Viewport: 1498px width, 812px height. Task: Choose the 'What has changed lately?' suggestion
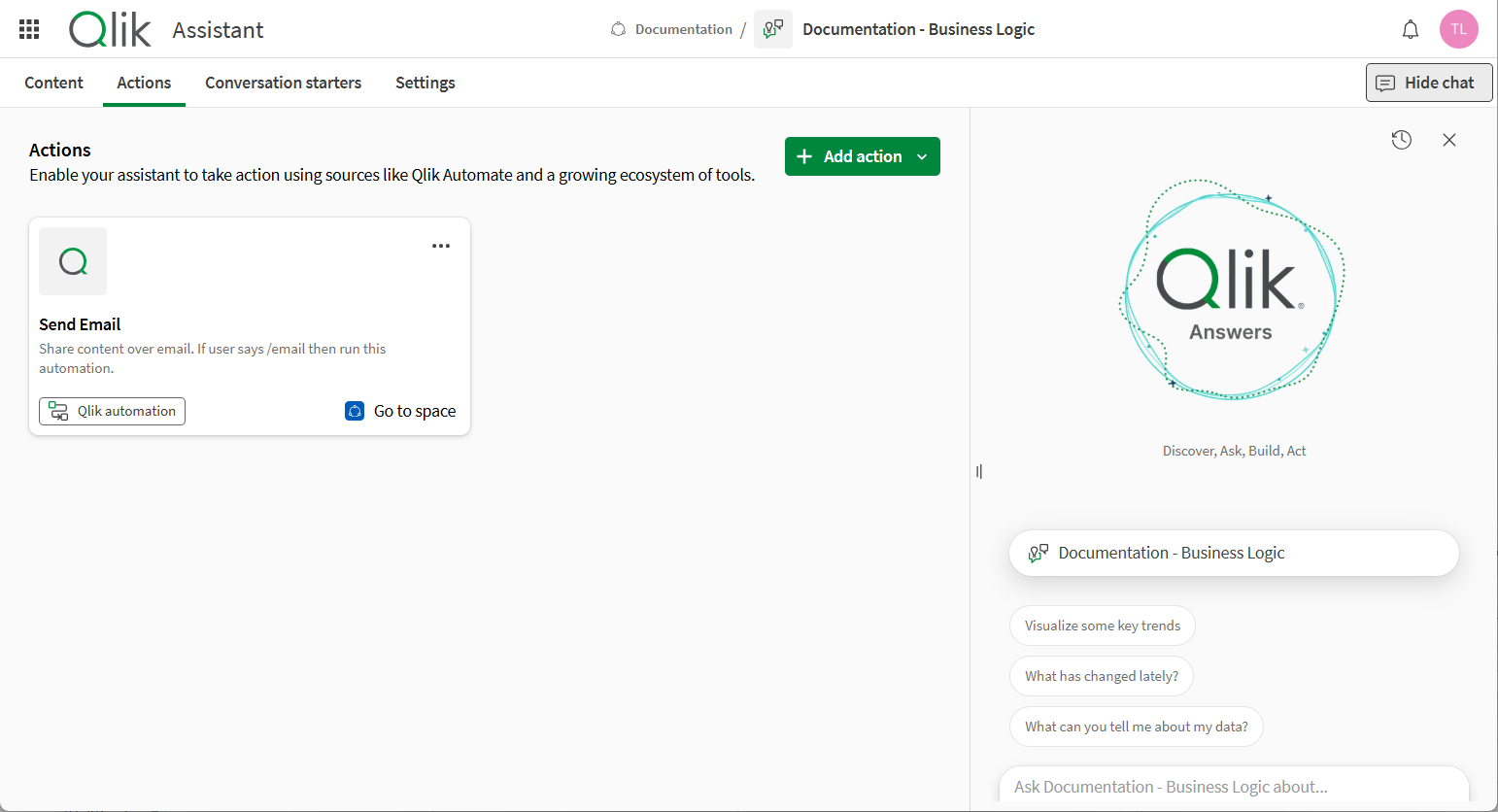tap(1102, 676)
